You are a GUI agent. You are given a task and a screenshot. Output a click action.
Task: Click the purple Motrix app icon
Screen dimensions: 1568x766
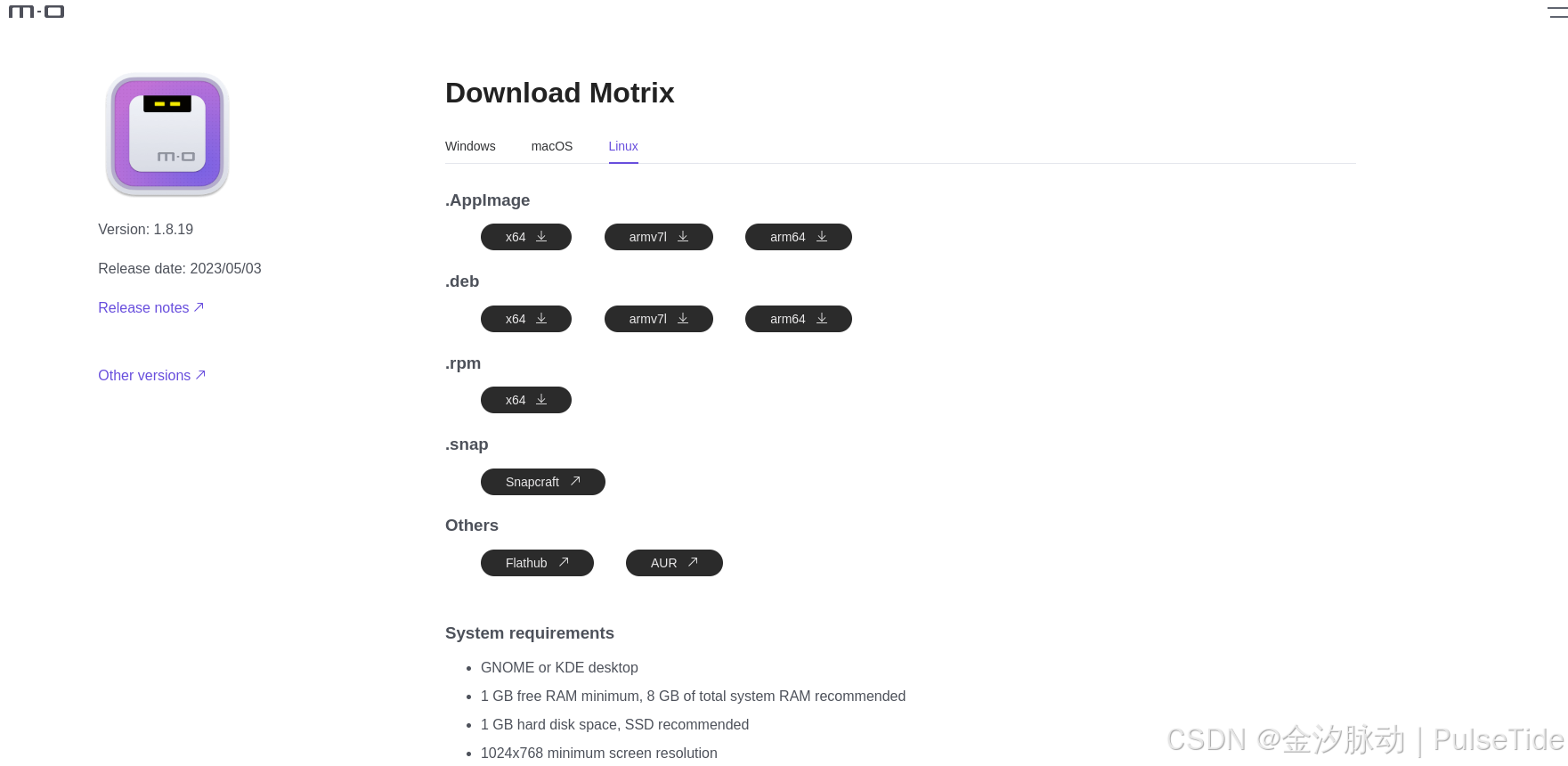tap(167, 134)
